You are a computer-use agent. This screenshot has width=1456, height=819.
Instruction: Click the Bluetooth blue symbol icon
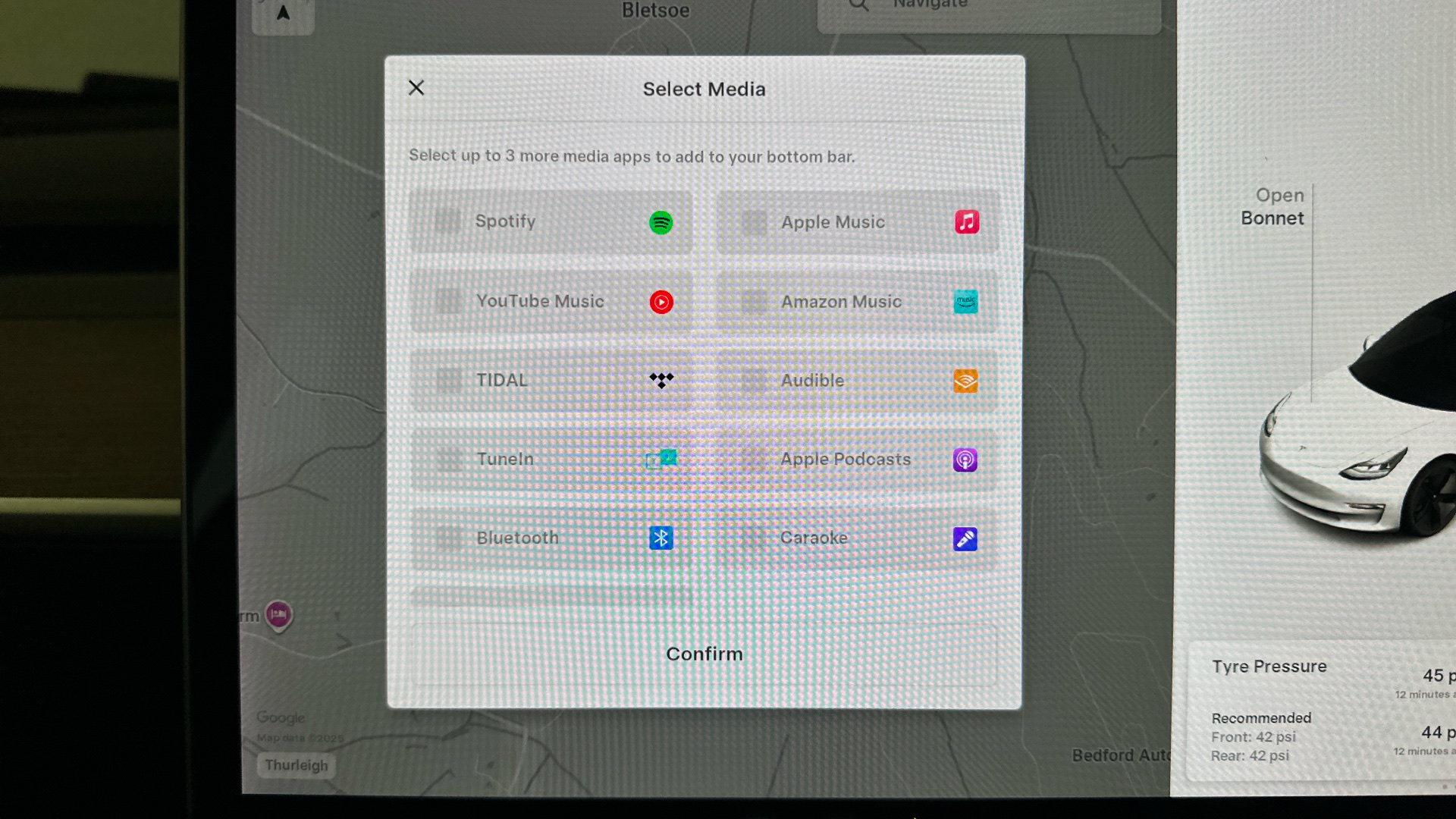pyautogui.click(x=661, y=538)
